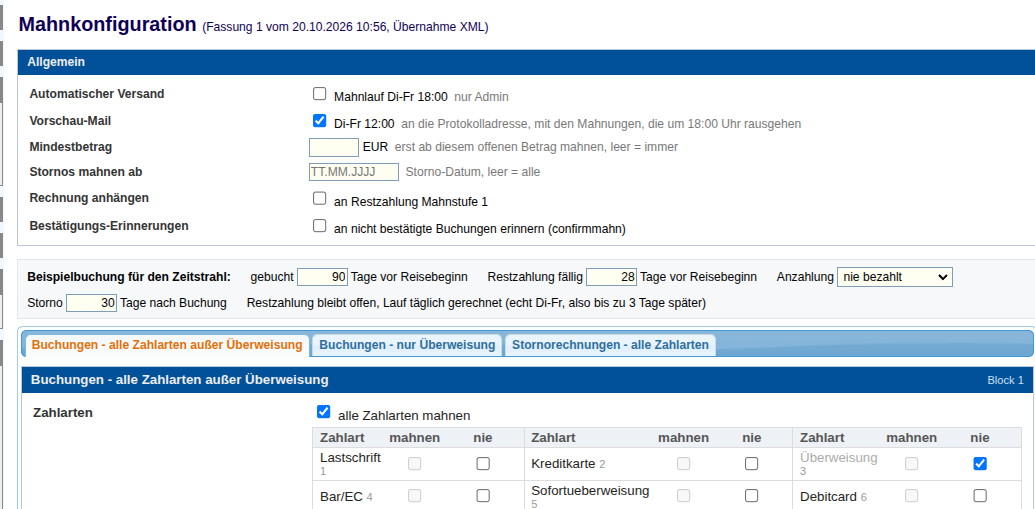Click the 'Stornos mahnen ab' label
Screen dimensions: 1035x509
click(86, 172)
